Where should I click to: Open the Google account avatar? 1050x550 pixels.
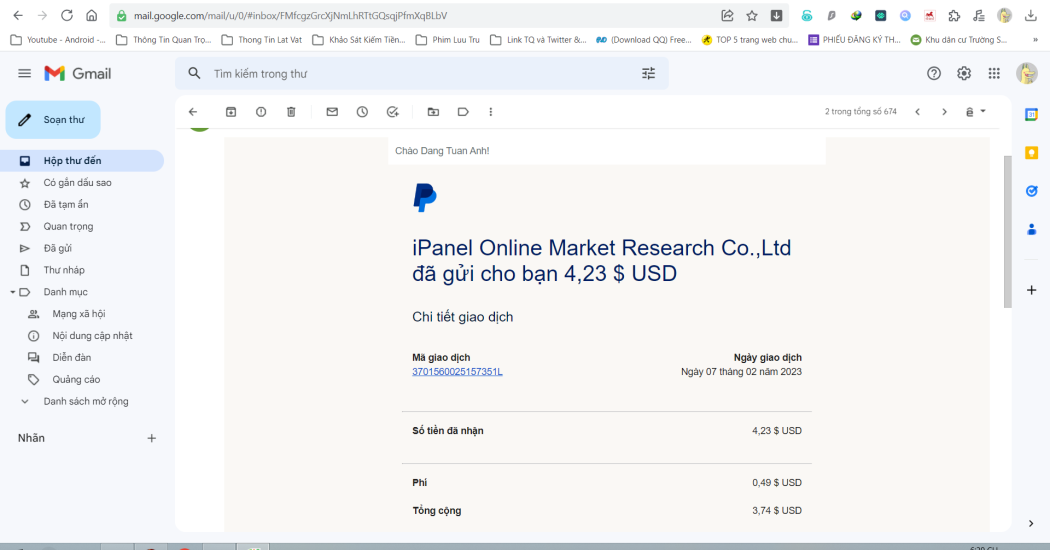[x=1027, y=74]
